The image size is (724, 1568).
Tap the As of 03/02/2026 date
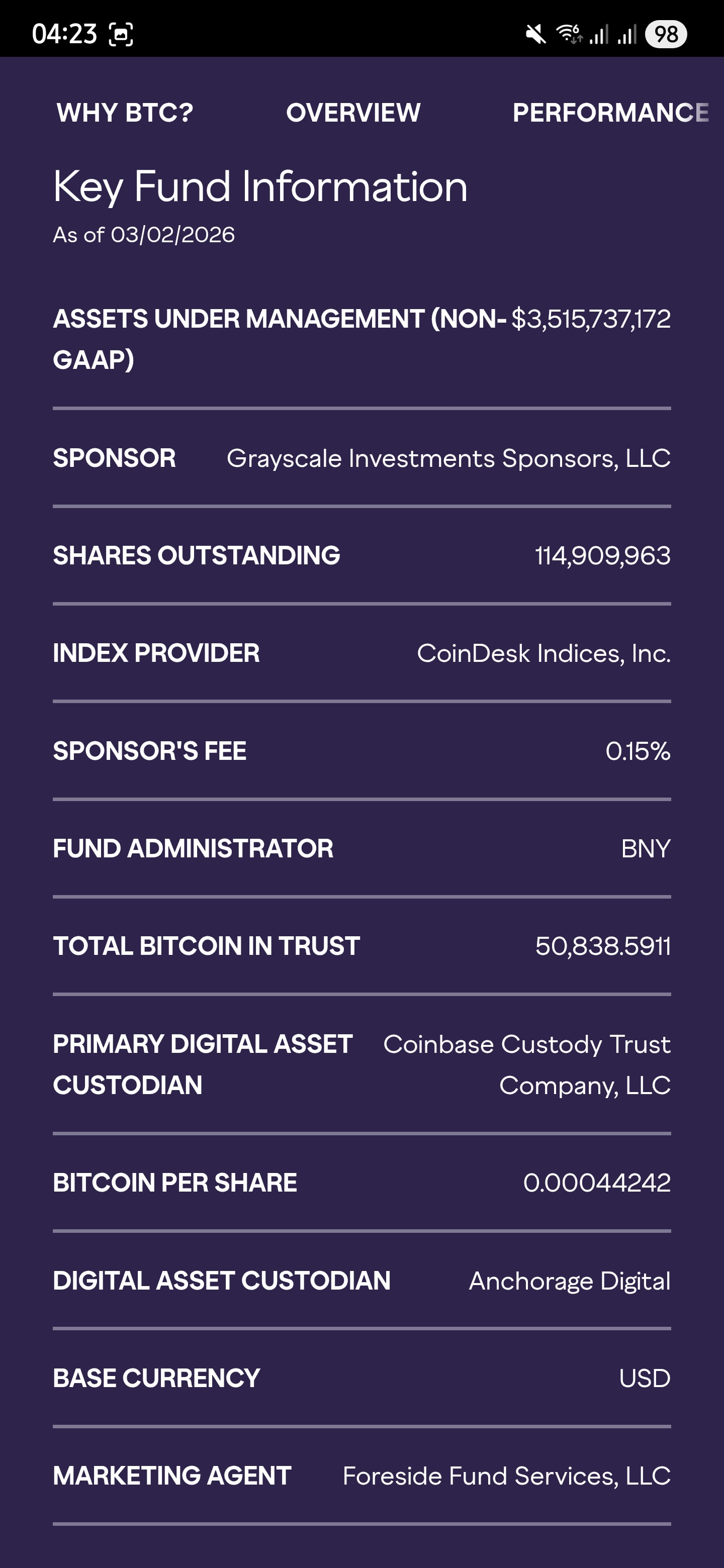144,235
